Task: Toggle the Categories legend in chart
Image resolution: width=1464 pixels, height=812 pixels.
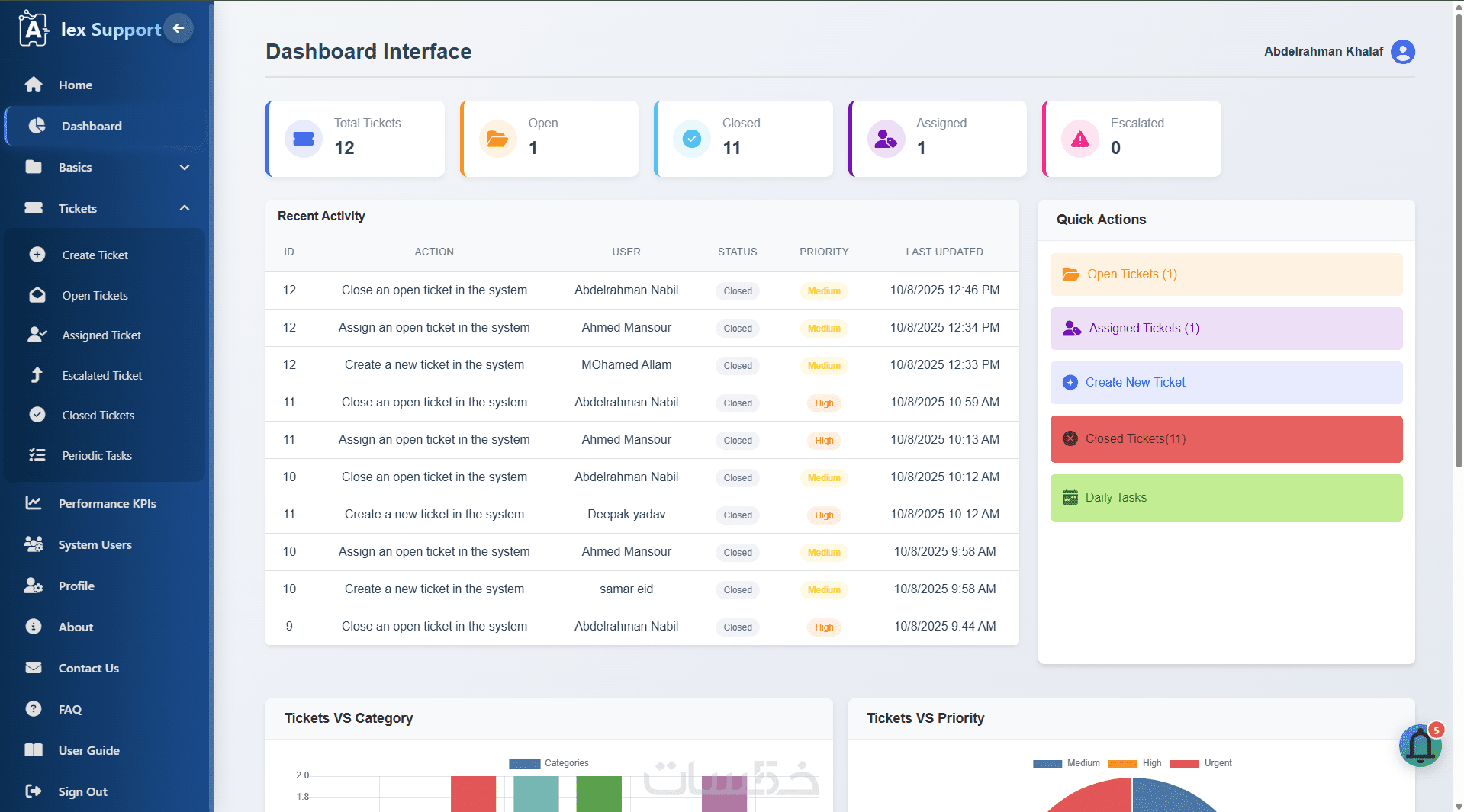Action: coord(549,763)
